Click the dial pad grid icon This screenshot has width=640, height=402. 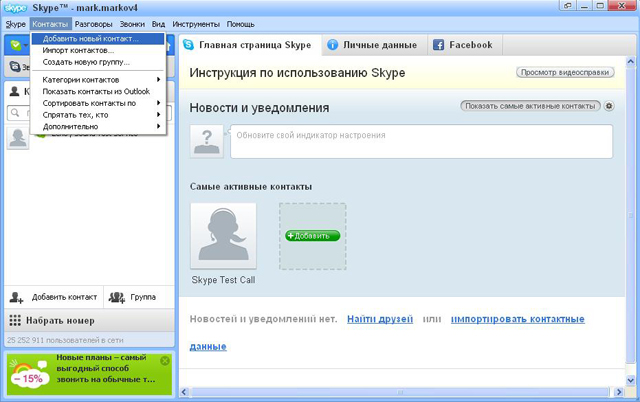15,320
